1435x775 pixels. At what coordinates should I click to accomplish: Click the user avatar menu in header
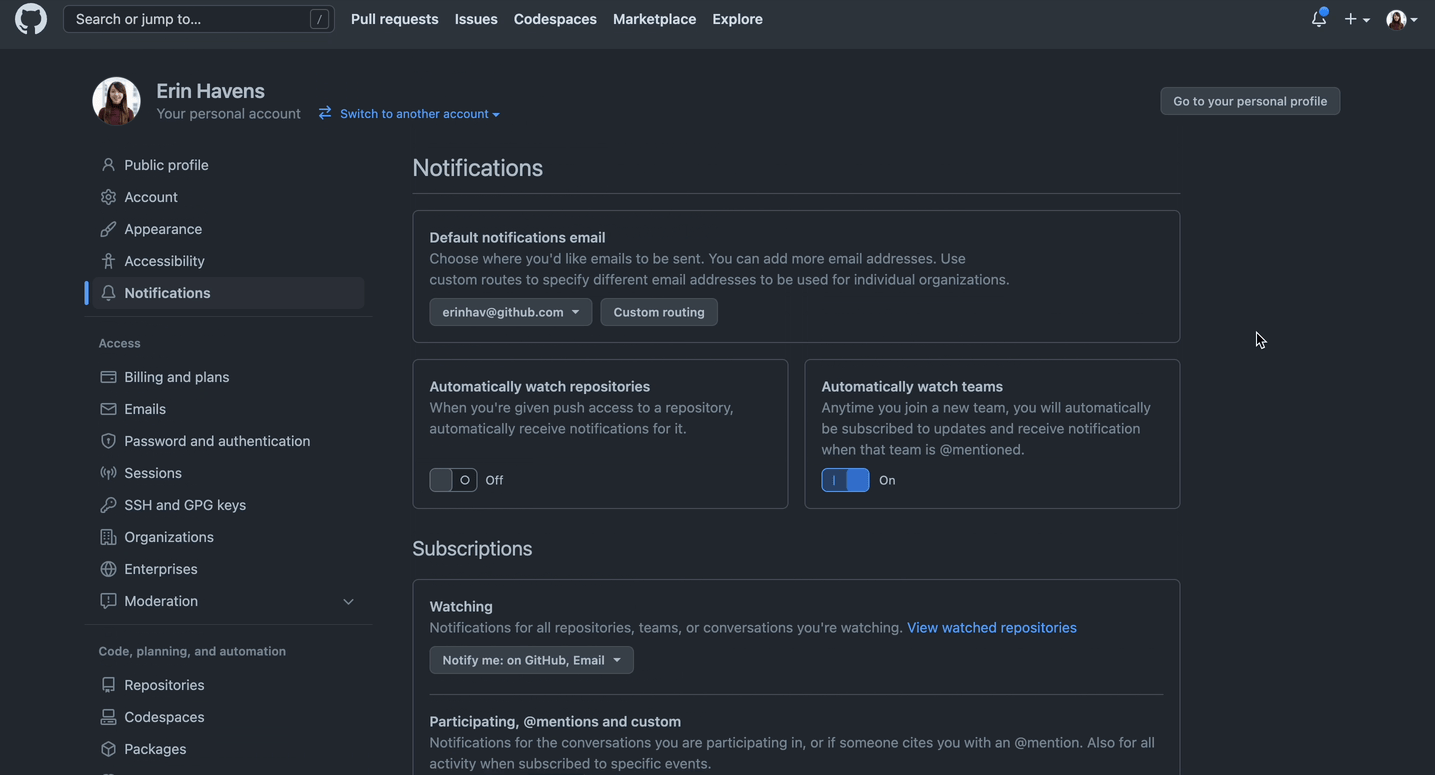click(x=1401, y=19)
